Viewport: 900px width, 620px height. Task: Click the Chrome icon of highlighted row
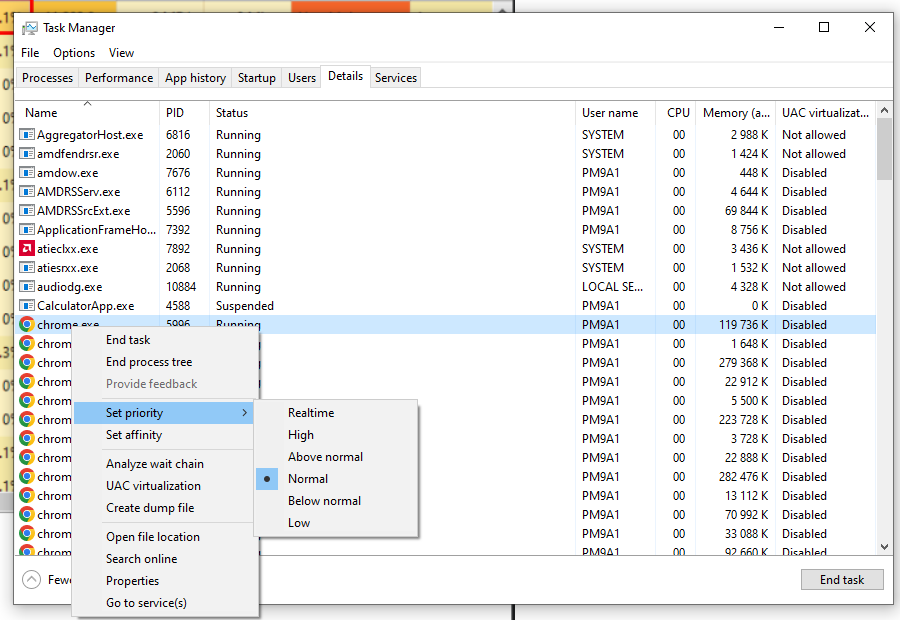[x=27, y=325]
